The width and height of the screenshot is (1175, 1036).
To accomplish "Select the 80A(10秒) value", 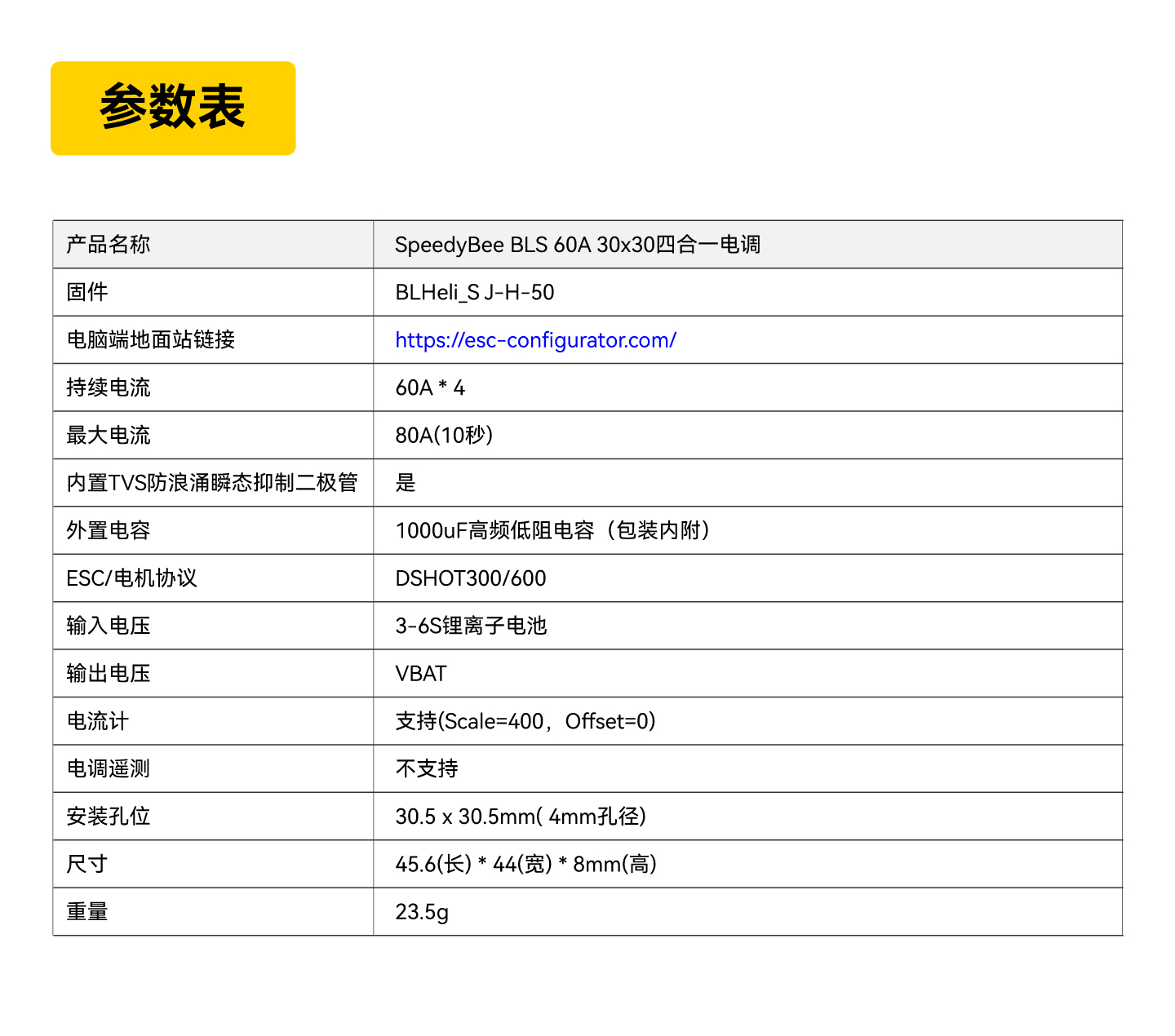I will (x=444, y=436).
